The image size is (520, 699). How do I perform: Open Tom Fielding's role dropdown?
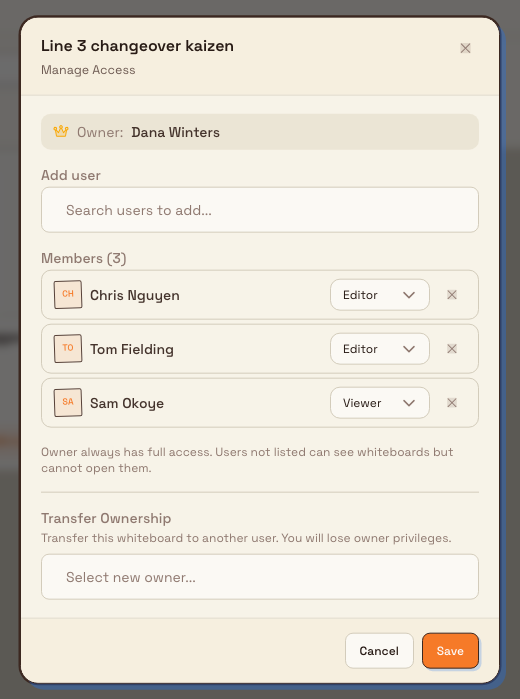pos(380,349)
